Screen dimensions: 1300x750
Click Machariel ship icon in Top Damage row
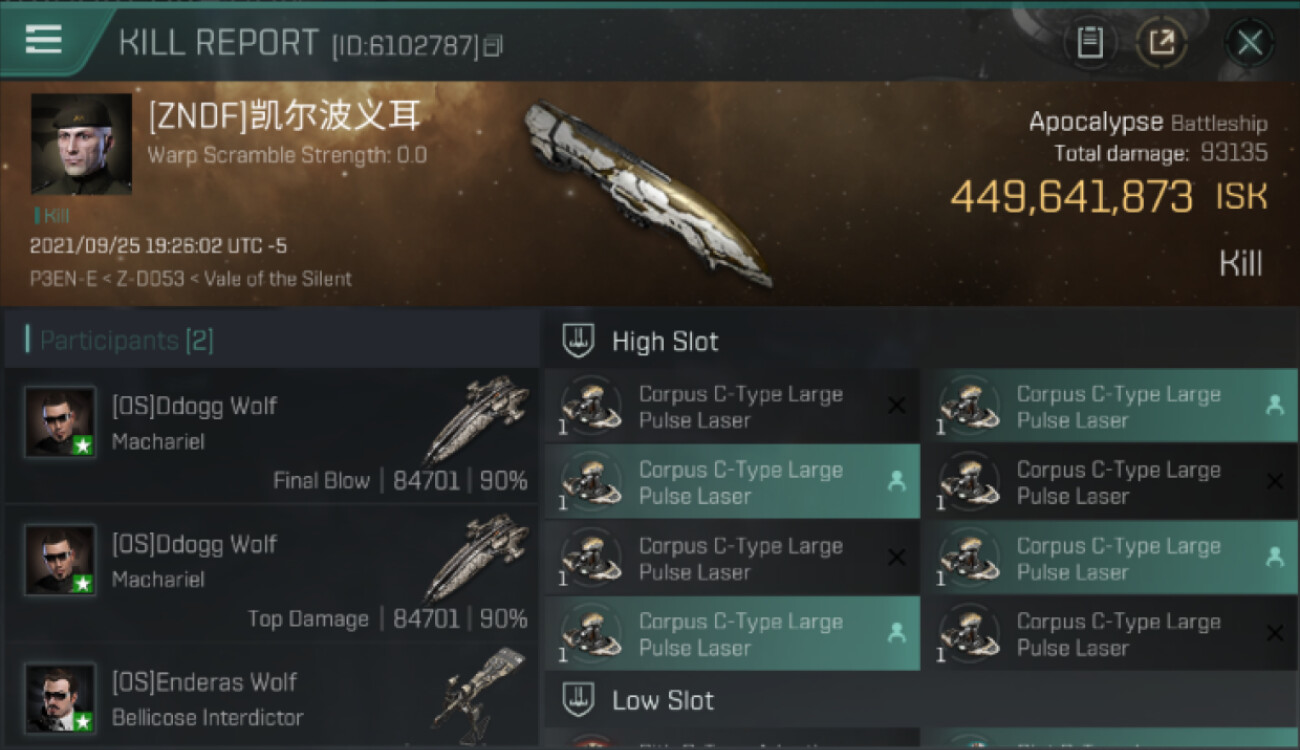tap(475, 559)
